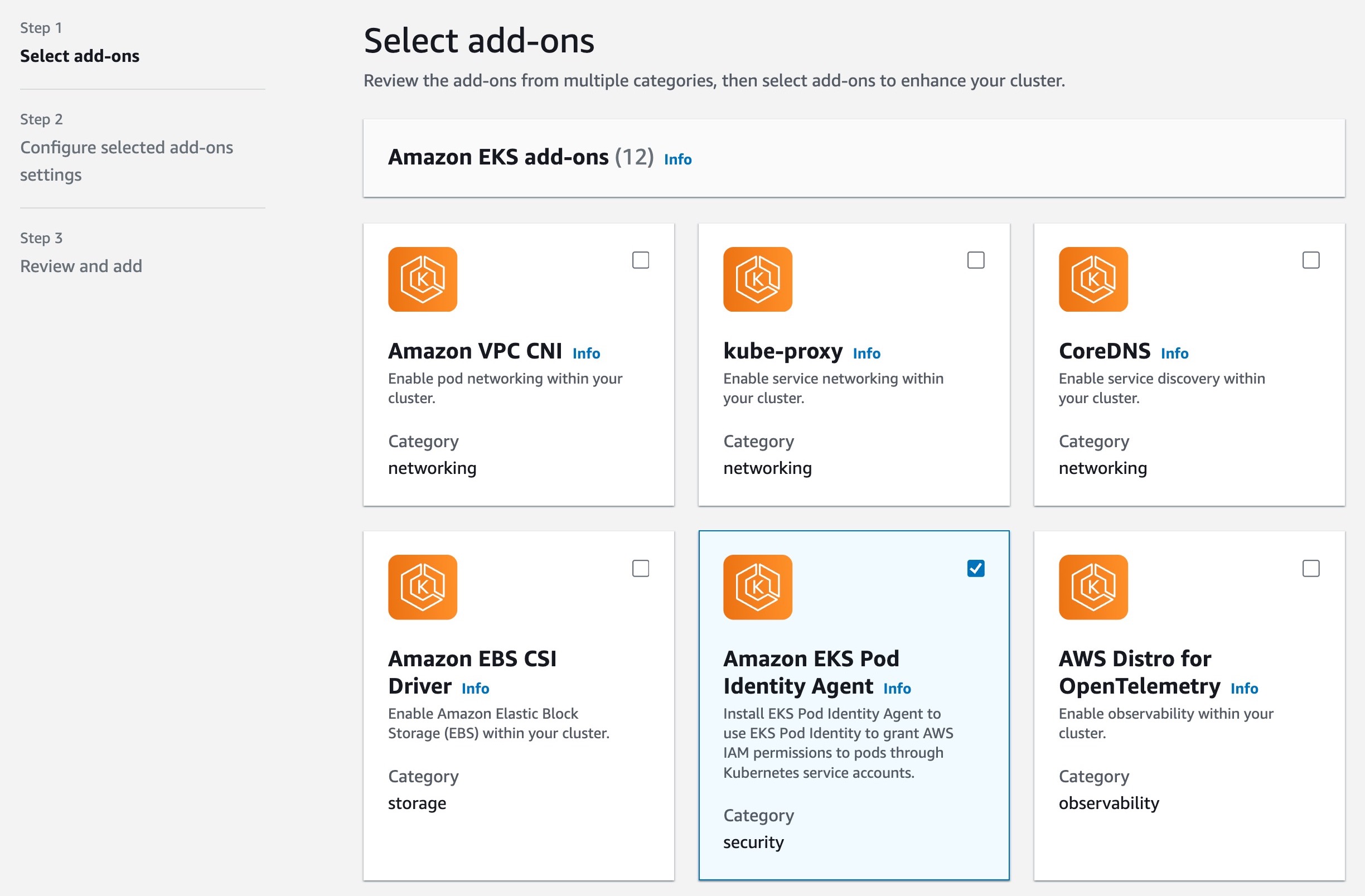The image size is (1365, 896).
Task: Select the Amazon VPC CNI checkbox
Action: pos(641,260)
